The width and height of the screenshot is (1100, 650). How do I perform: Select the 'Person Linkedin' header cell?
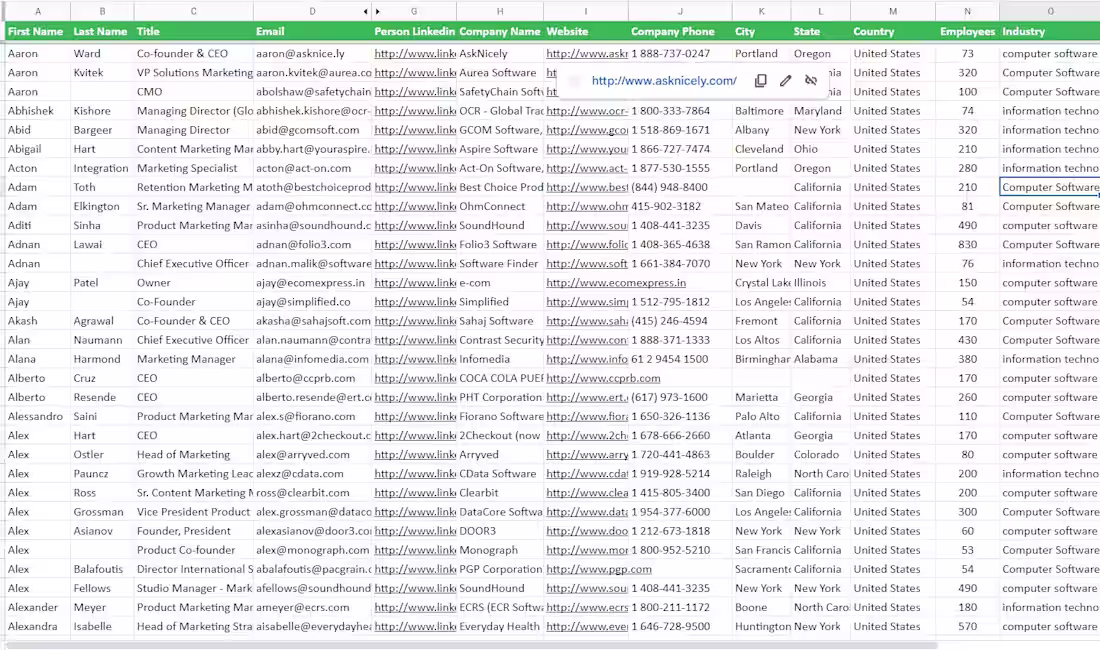(415, 32)
